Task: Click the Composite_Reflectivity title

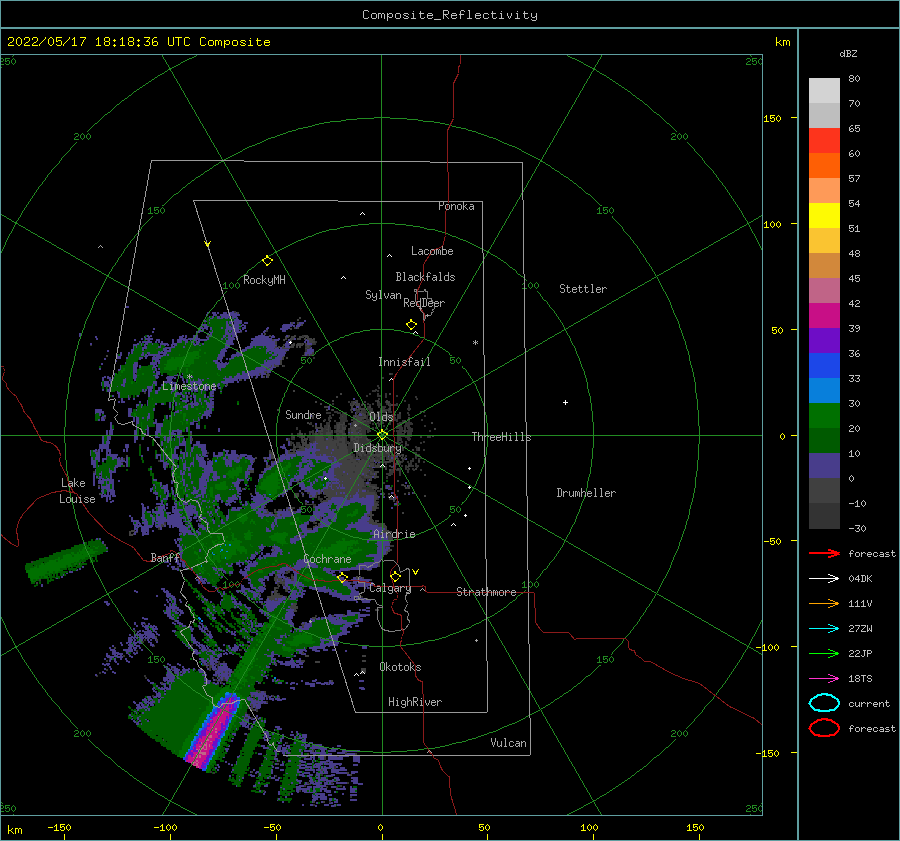Action: click(450, 15)
